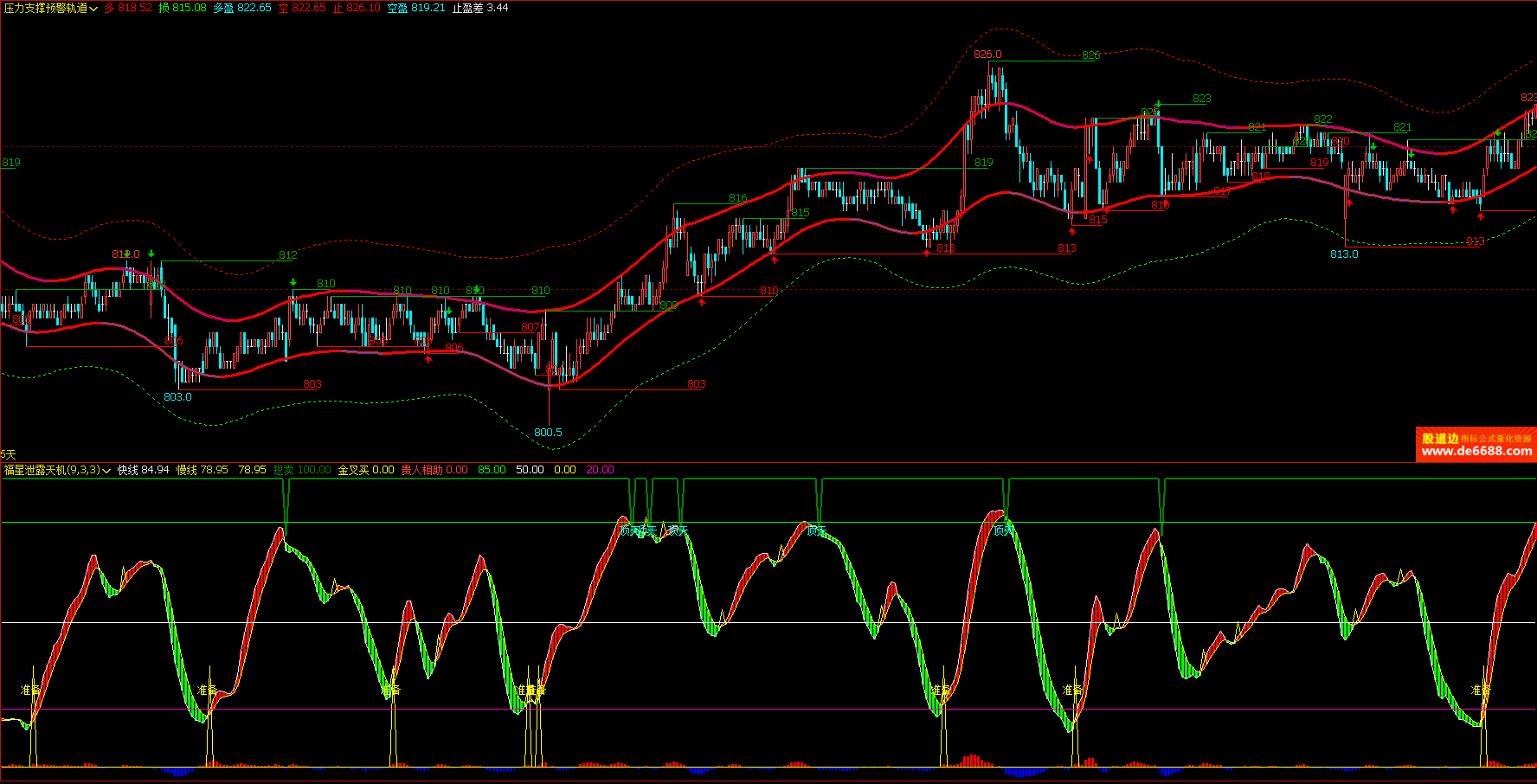Click the 短卖 100.00 indicator label
Image resolution: width=1537 pixels, height=784 pixels.
coord(302,470)
